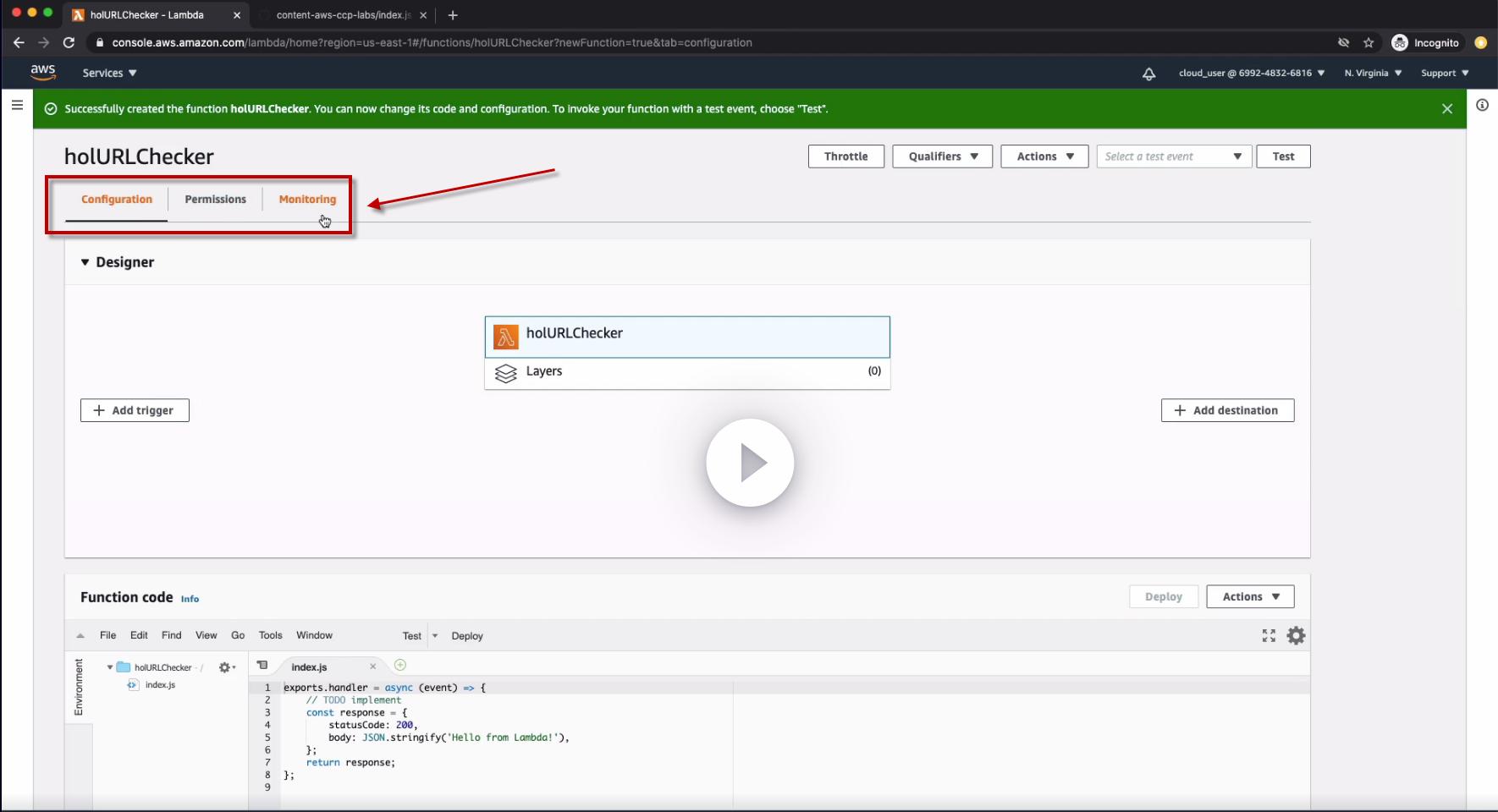This screenshot has height=812, width=1498.
Task: Switch to the Monitoring tab
Action: [x=307, y=200]
